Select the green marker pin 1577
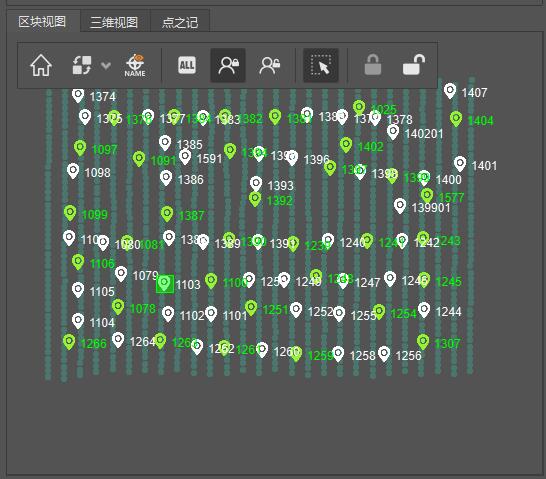 pos(427,196)
